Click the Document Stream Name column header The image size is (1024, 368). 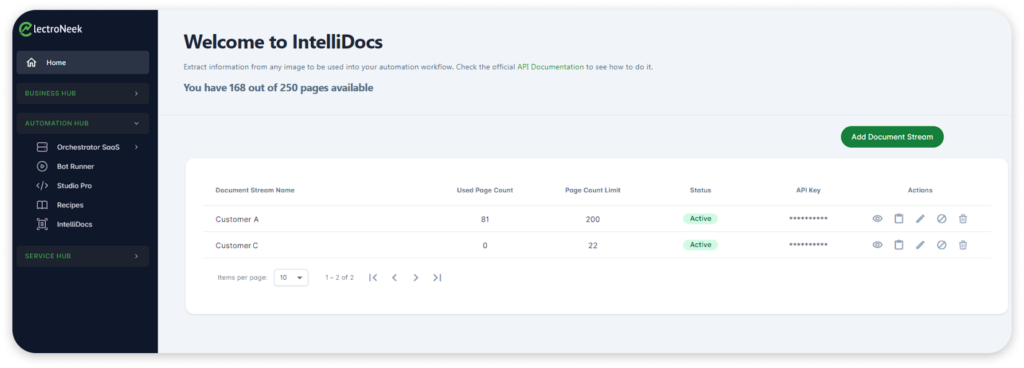255,191
